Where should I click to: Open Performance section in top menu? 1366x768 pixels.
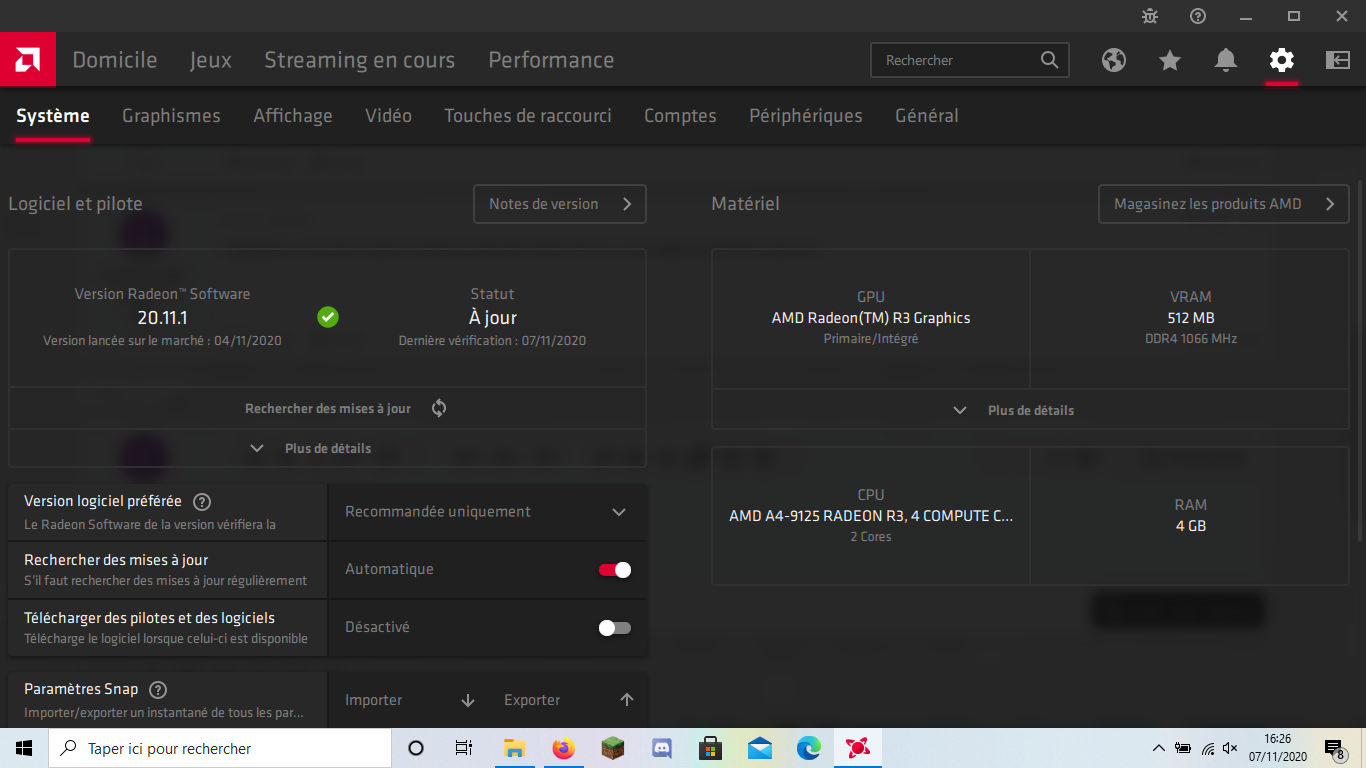click(x=551, y=60)
